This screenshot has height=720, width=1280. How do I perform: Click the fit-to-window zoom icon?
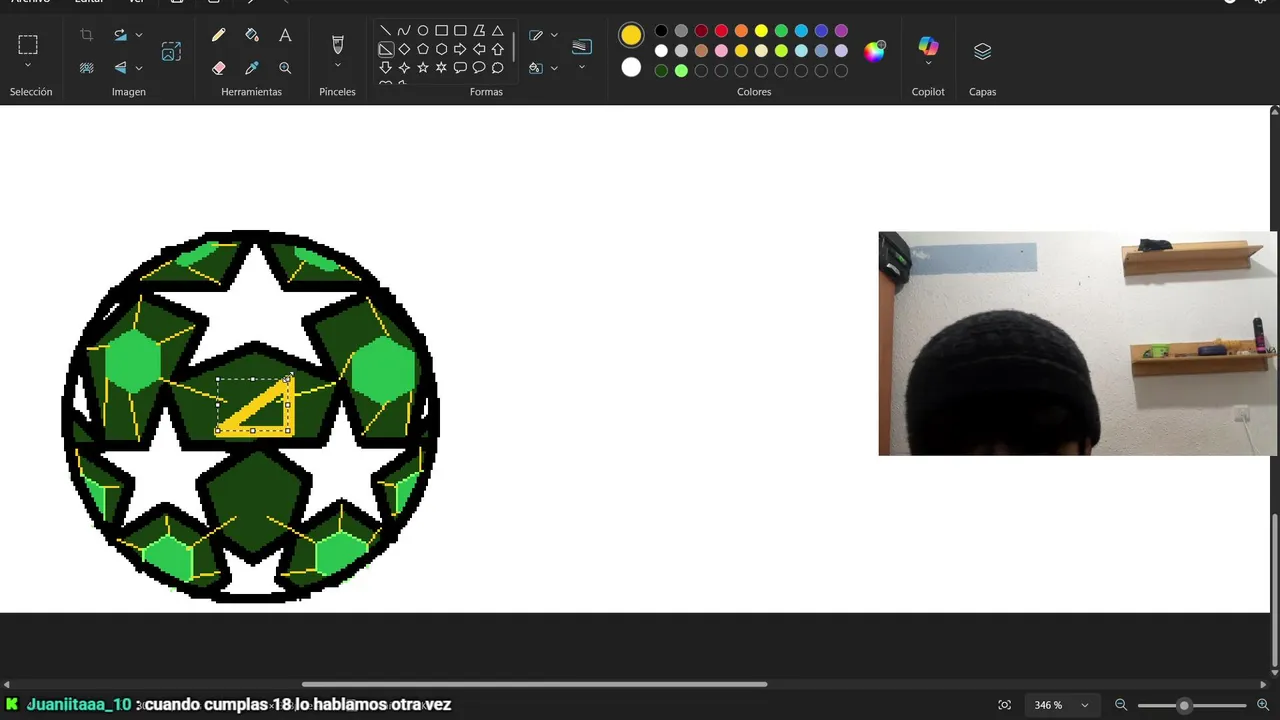(1005, 705)
